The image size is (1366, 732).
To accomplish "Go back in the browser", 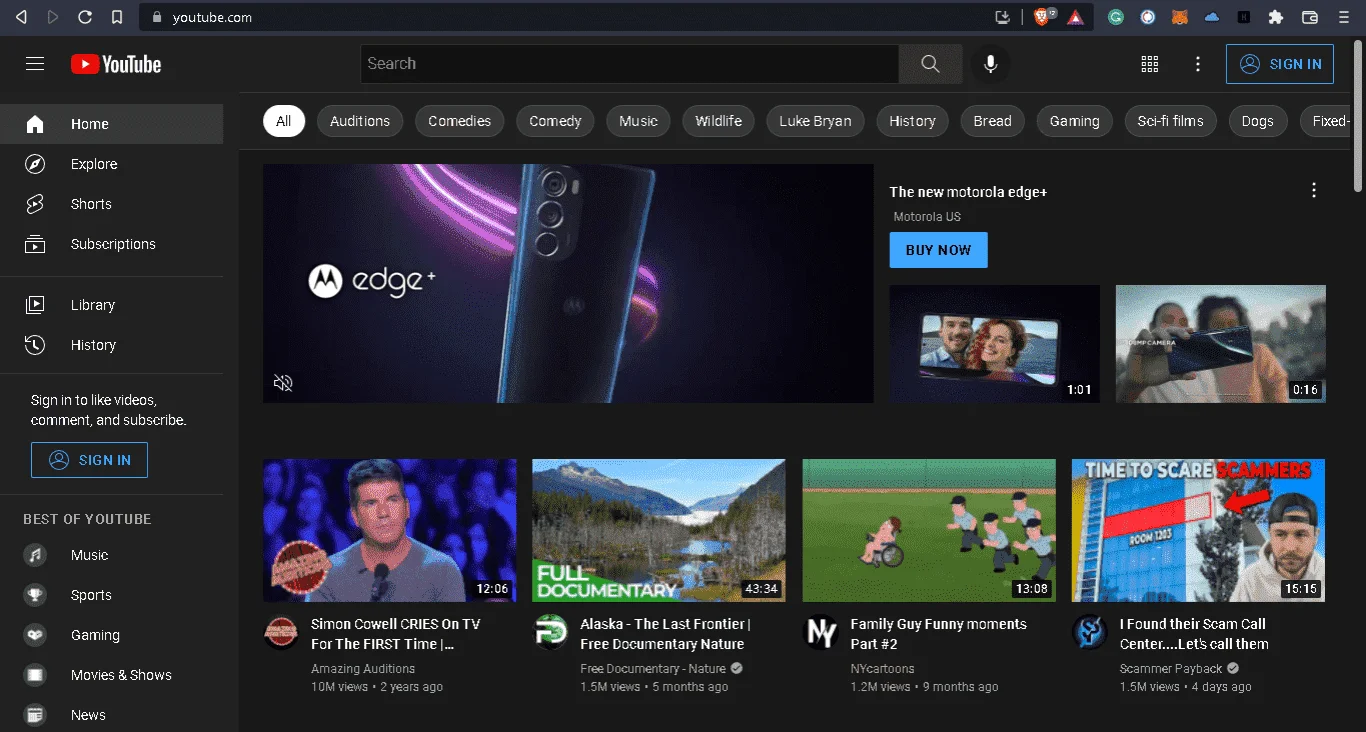I will point(21,17).
